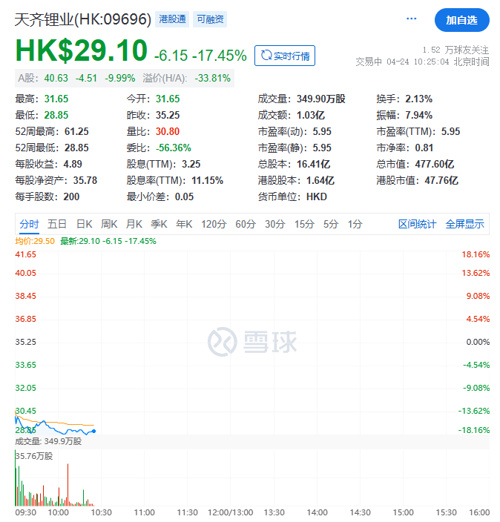Screen dimensions: 500x522
Task: Click the 港股通 tag
Action: (172, 19)
